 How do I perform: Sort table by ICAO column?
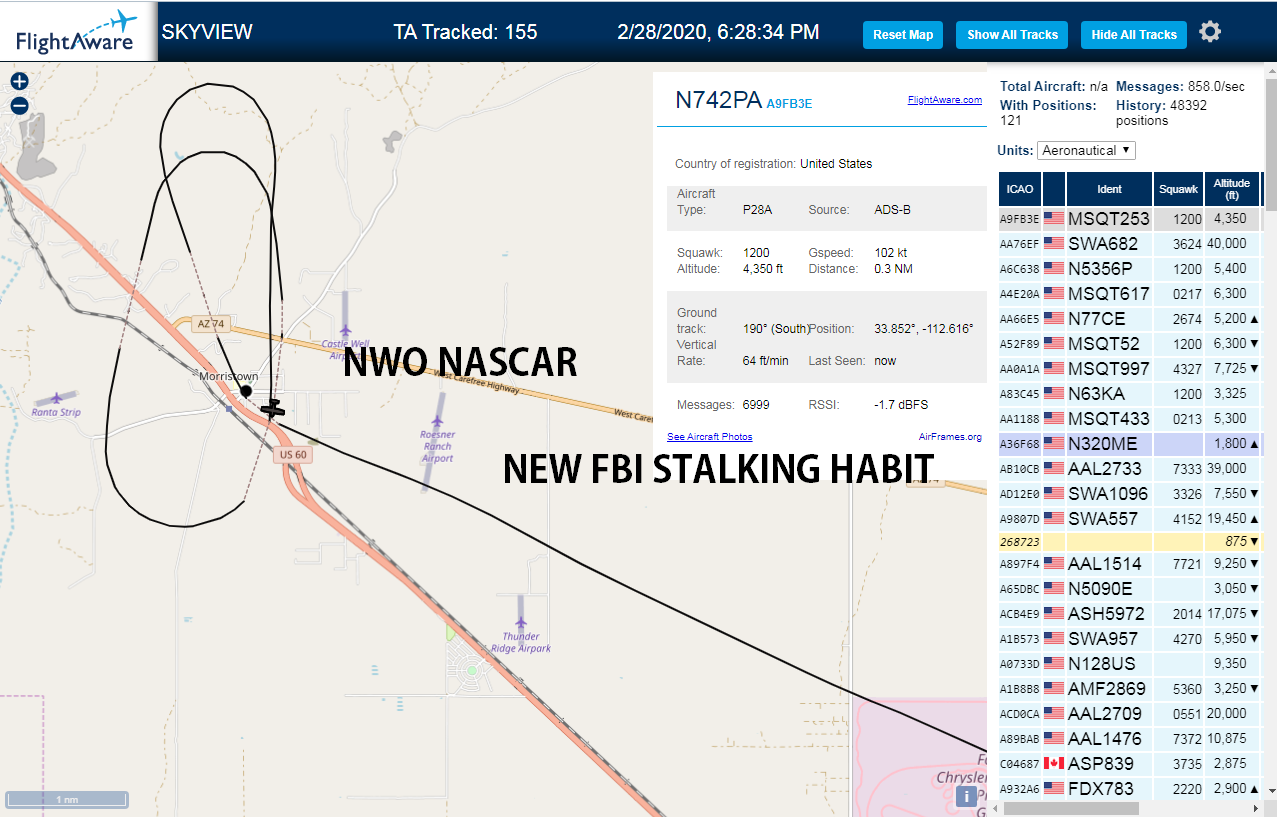coord(1020,189)
